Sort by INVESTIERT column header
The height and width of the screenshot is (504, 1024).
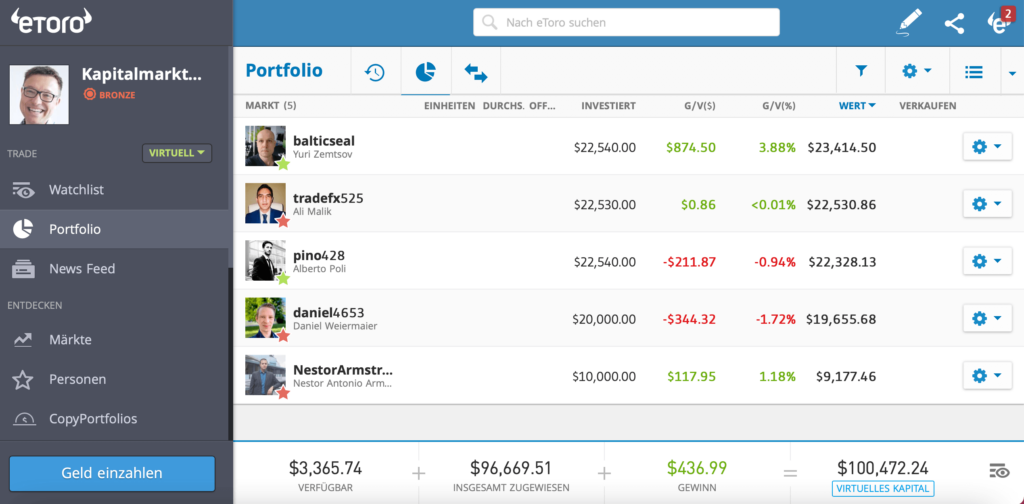[608, 106]
